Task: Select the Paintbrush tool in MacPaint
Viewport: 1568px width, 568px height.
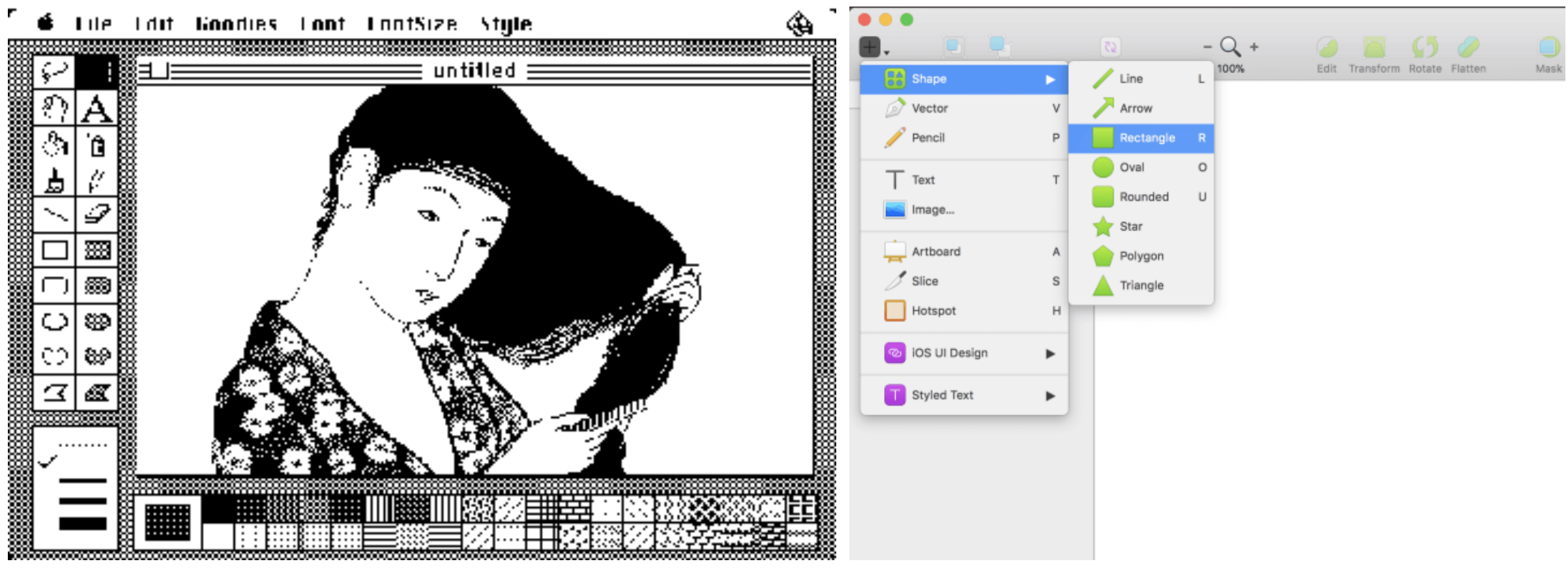Action: tap(55, 180)
